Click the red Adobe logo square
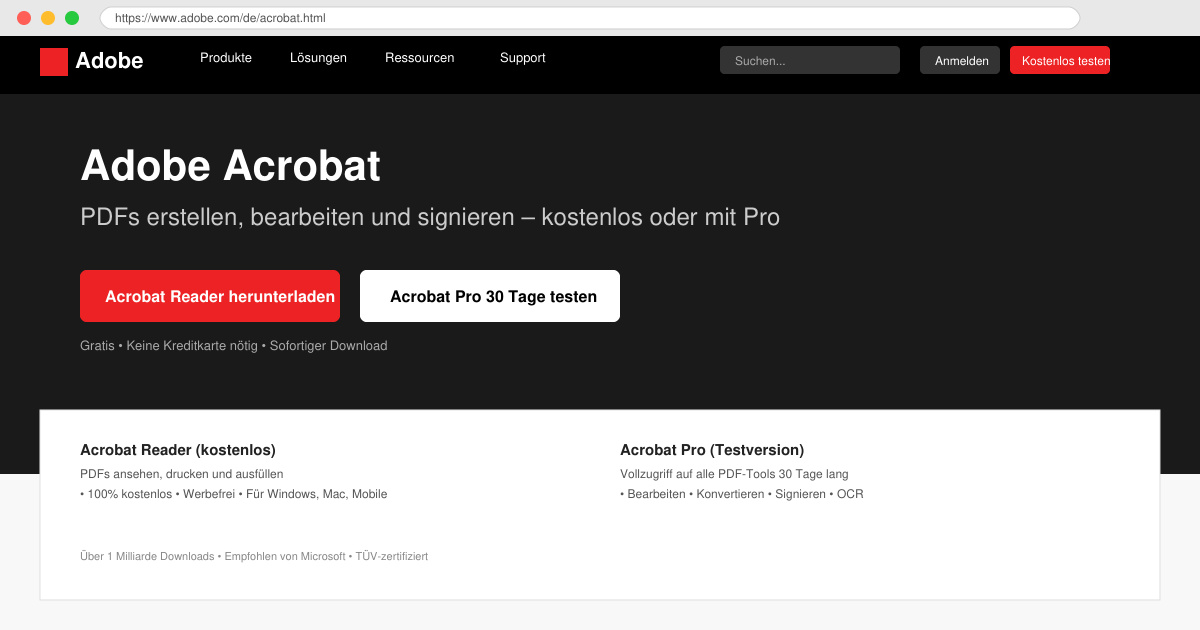Image resolution: width=1200 pixels, height=630 pixels. (x=54, y=62)
